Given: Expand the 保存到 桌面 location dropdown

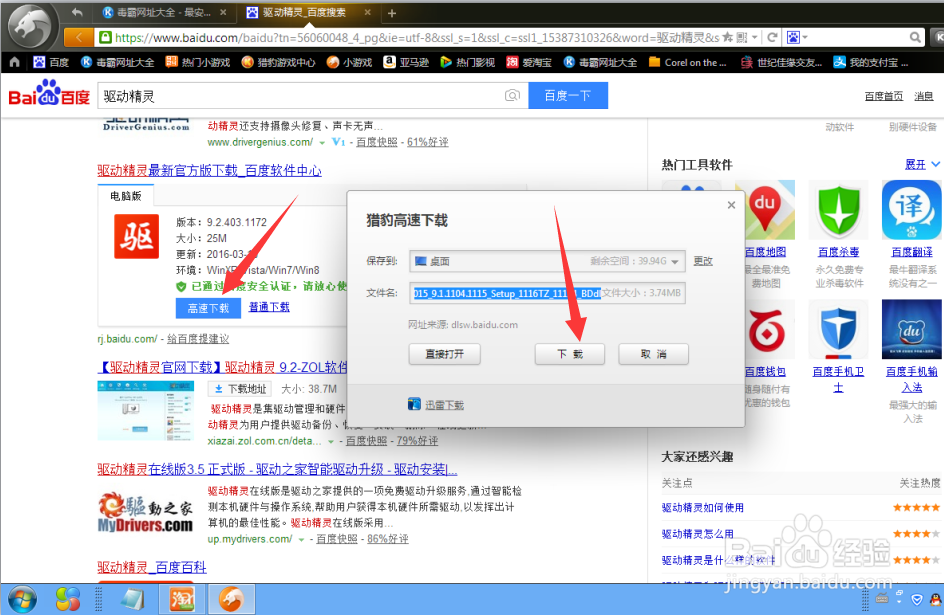Looking at the screenshot, I should [675, 262].
